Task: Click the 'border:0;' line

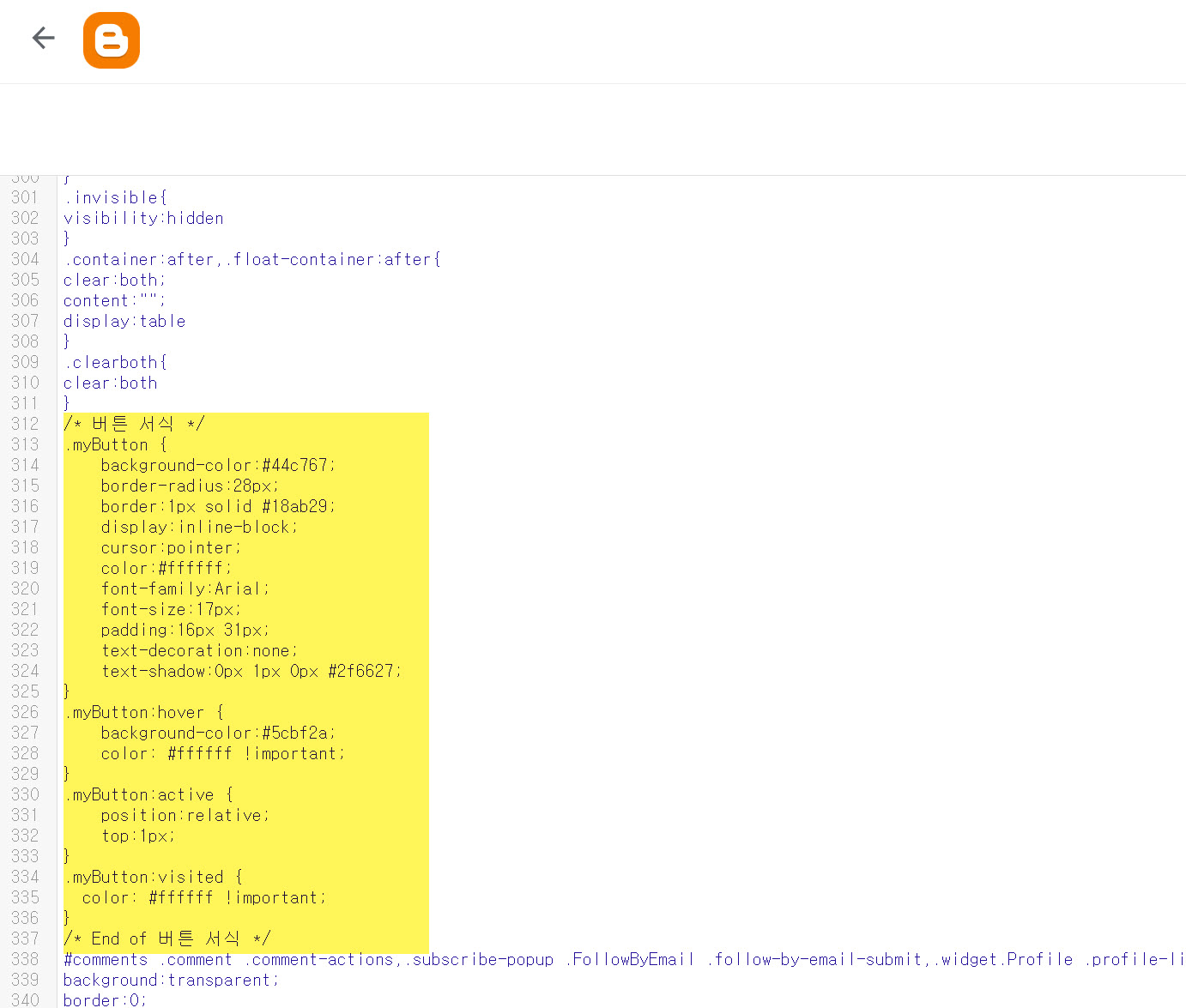Action: coord(106,1000)
